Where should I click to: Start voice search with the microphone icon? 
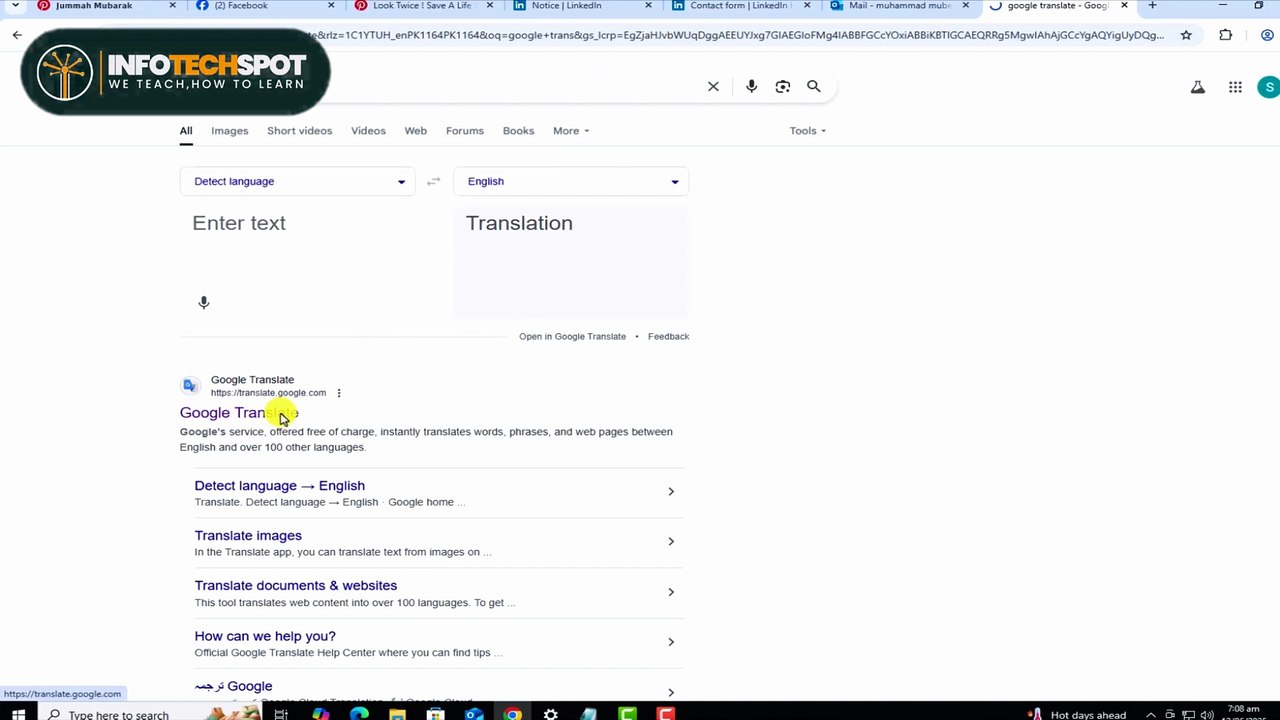point(751,87)
